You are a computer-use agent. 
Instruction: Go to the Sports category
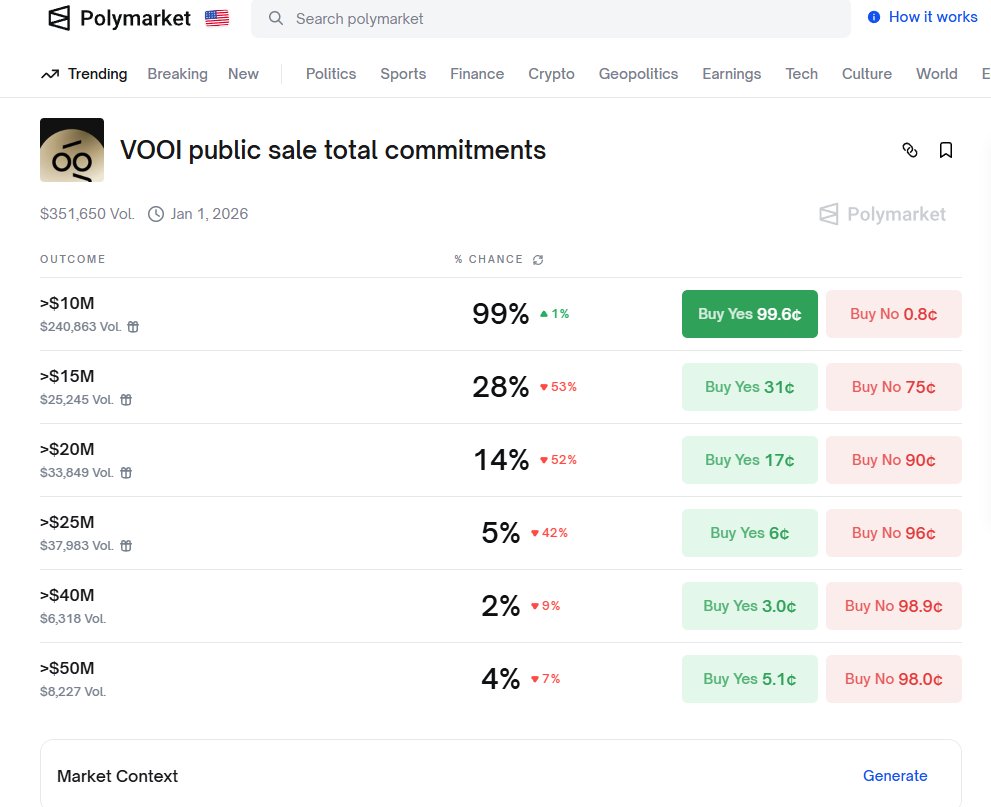coord(403,74)
